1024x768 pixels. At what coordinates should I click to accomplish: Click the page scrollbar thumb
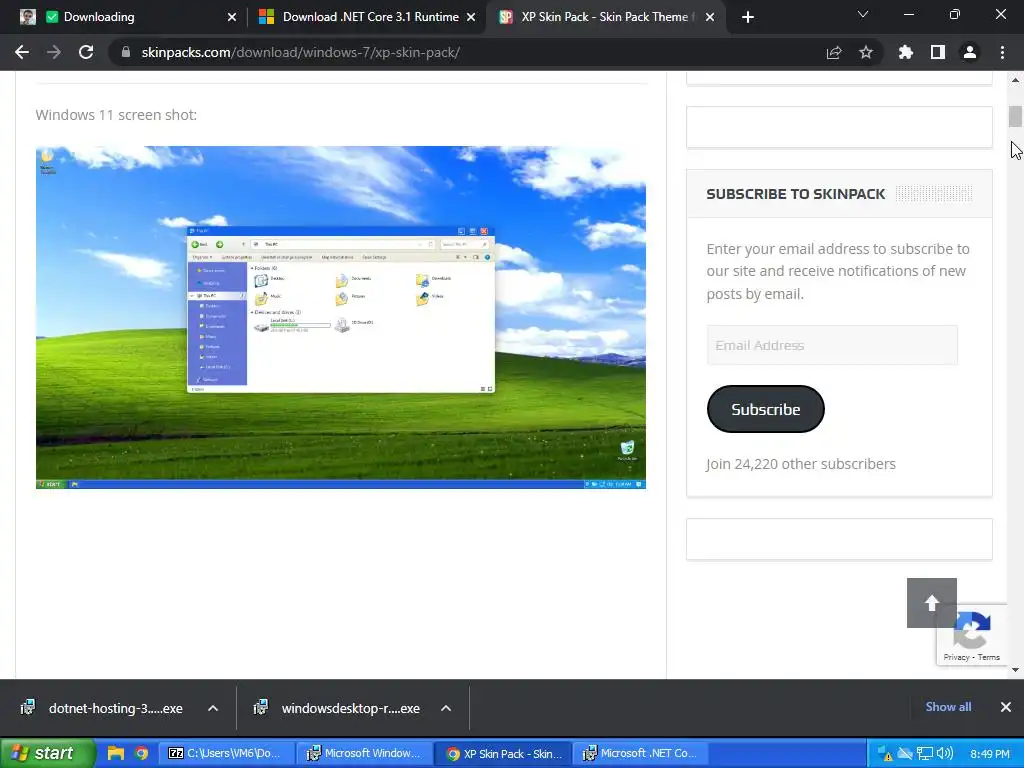(x=1015, y=116)
